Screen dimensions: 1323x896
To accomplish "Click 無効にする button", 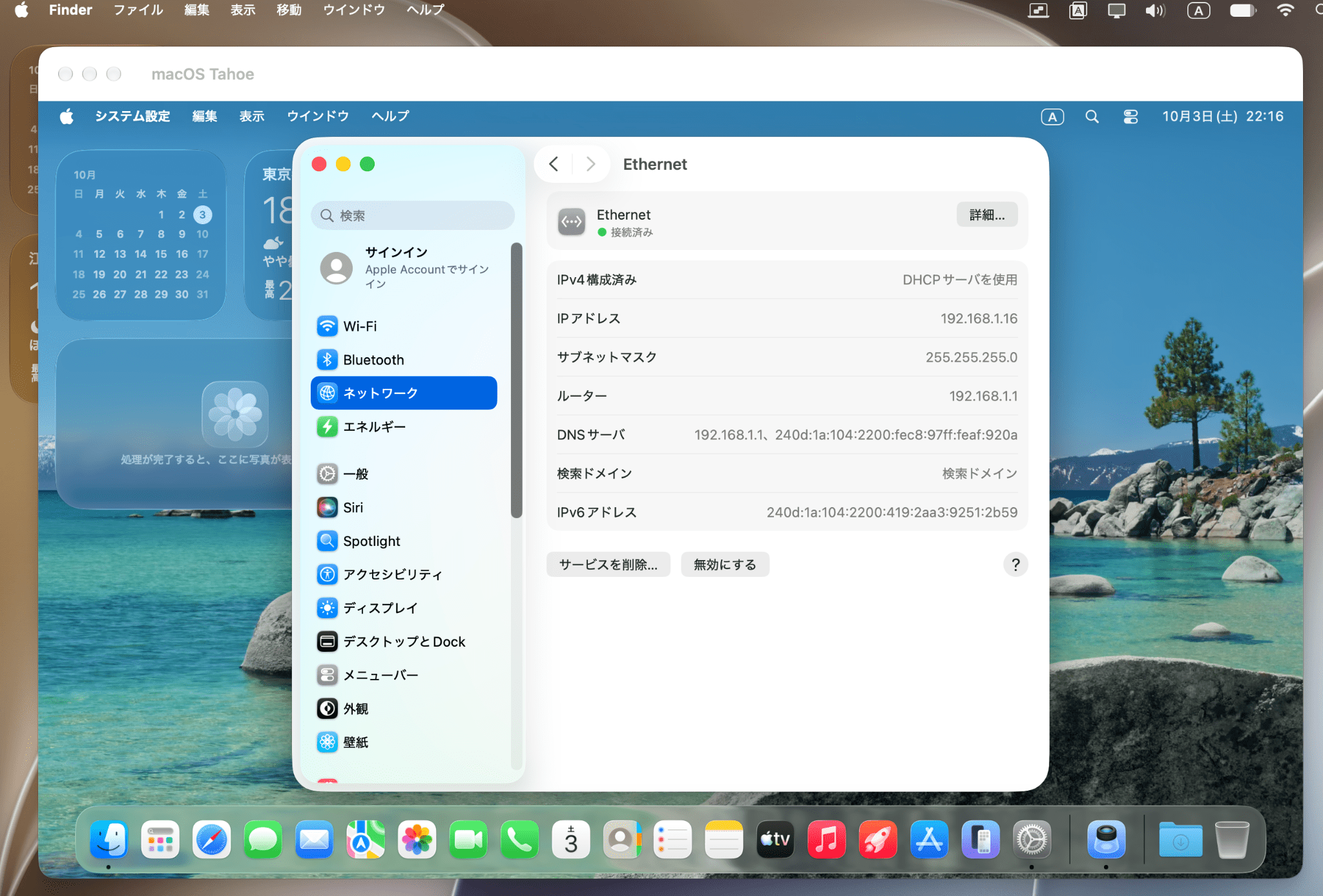I will coord(725,565).
